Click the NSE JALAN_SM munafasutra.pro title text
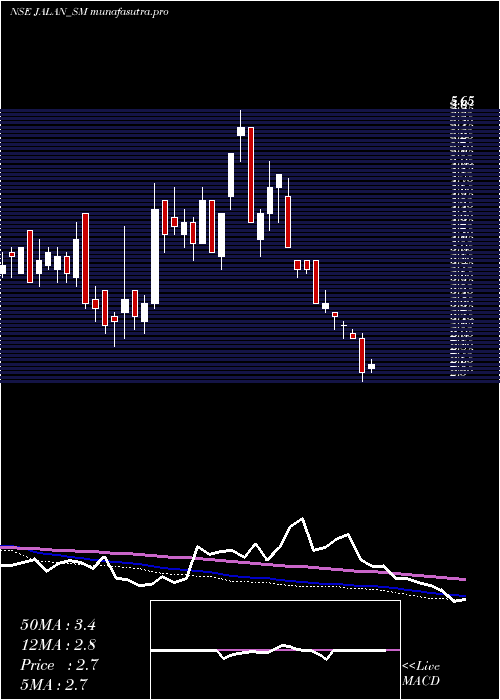This screenshot has width=500, height=700. [x=89, y=12]
